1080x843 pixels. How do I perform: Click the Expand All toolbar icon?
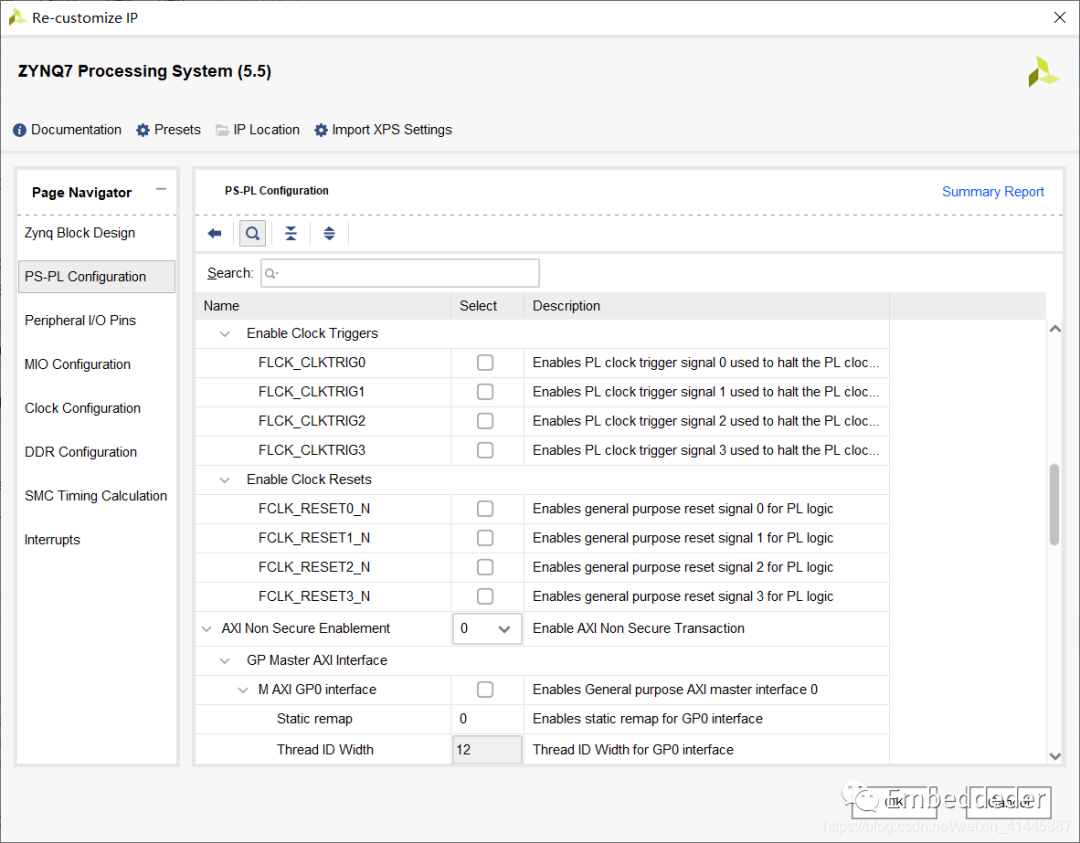[x=329, y=233]
